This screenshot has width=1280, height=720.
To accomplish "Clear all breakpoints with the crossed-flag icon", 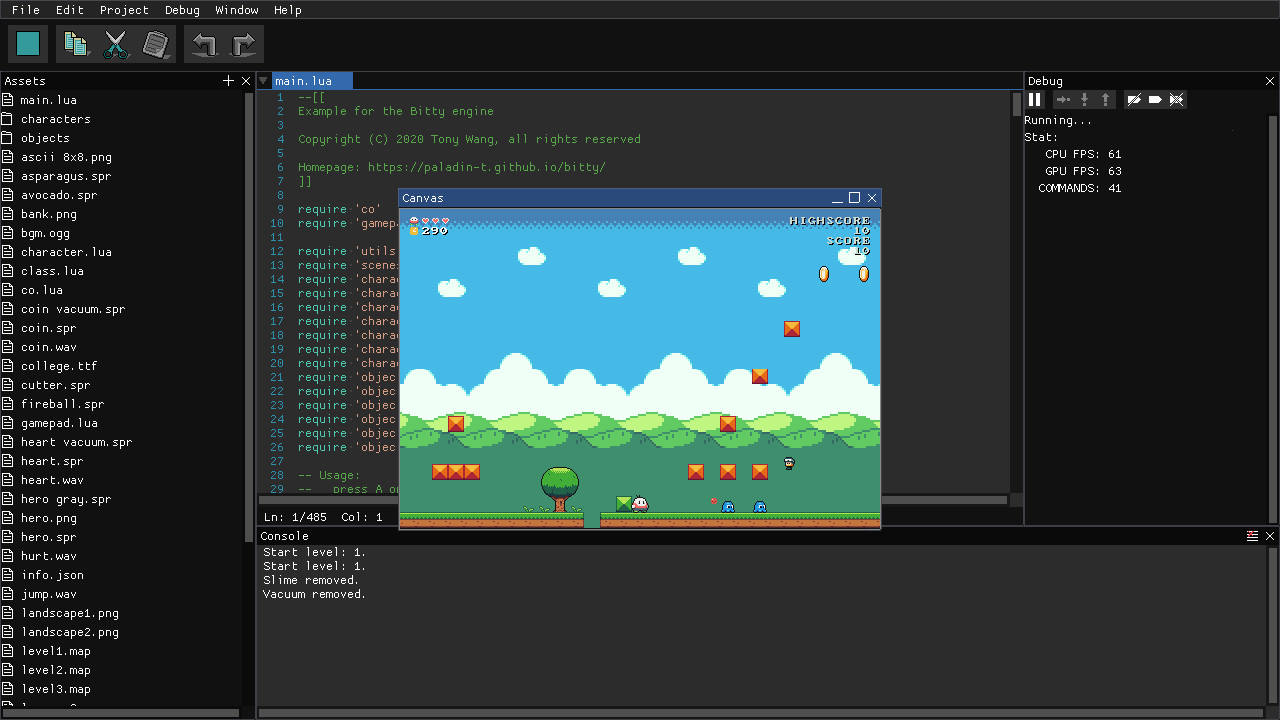I will coord(1177,99).
